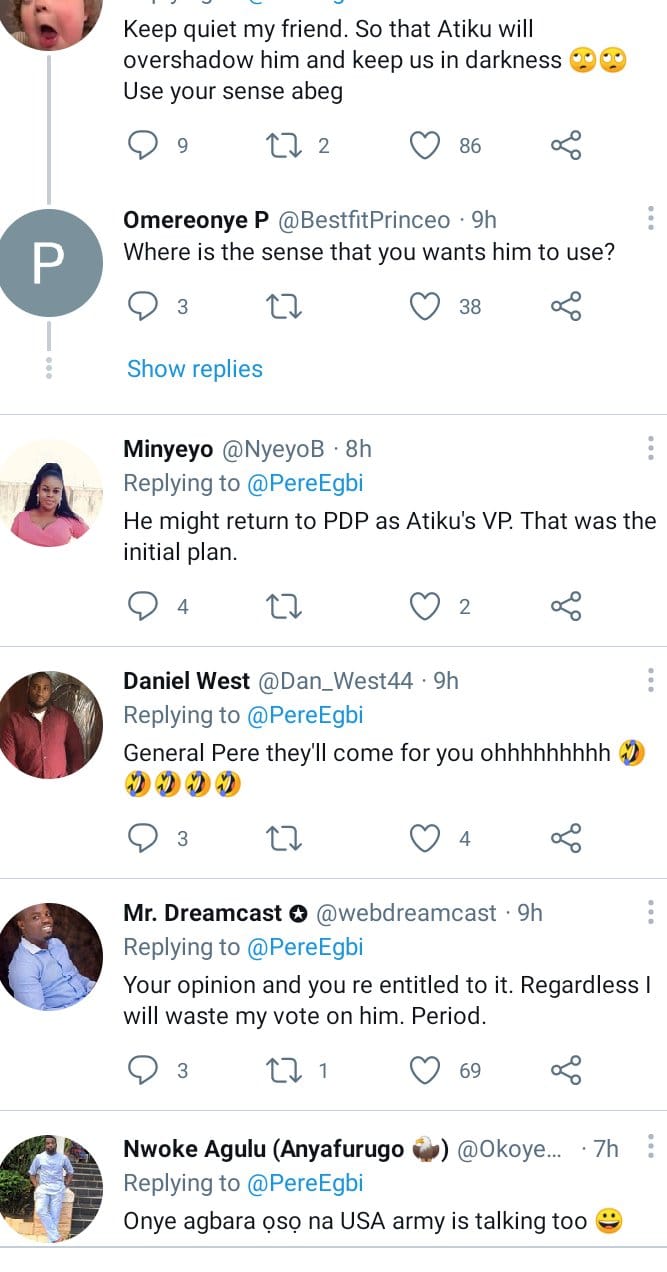Reply to Minyeyo's tweet
The width and height of the screenshot is (667, 1272).
[x=145, y=607]
